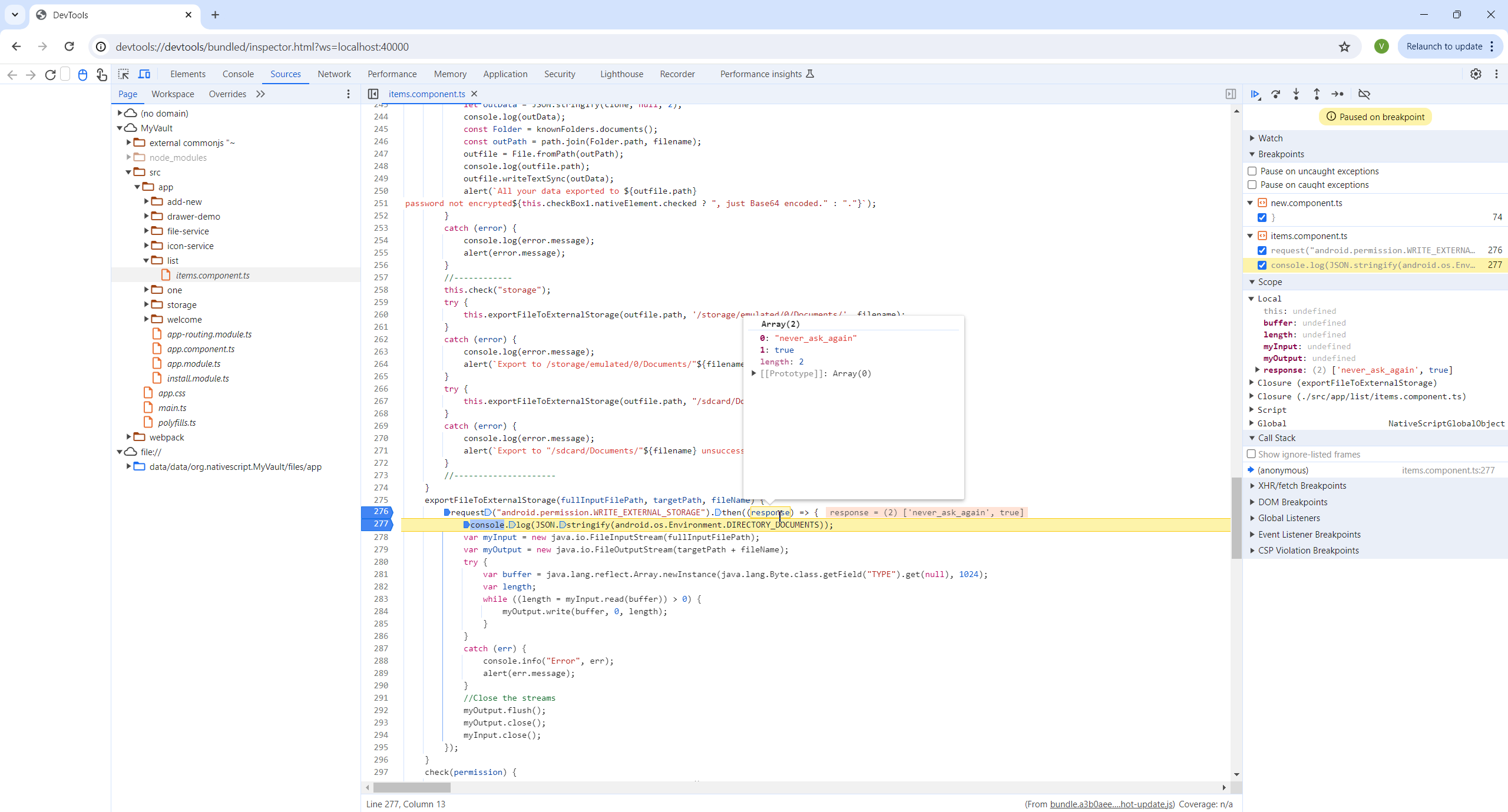
Task: Enable Pause on uncaught exceptions
Action: pos(1252,171)
